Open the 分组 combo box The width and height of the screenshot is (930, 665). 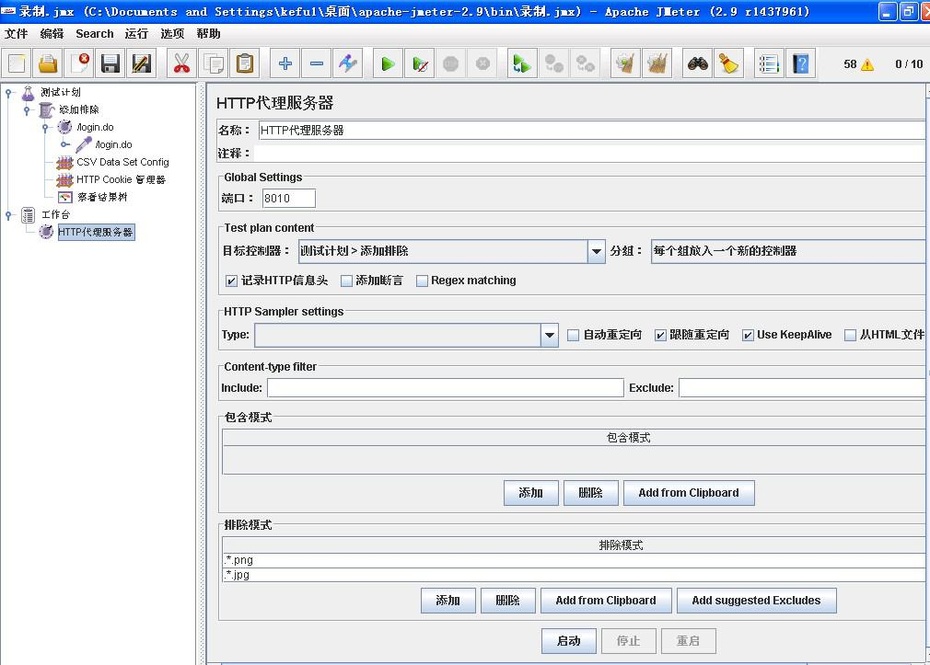tap(788, 251)
